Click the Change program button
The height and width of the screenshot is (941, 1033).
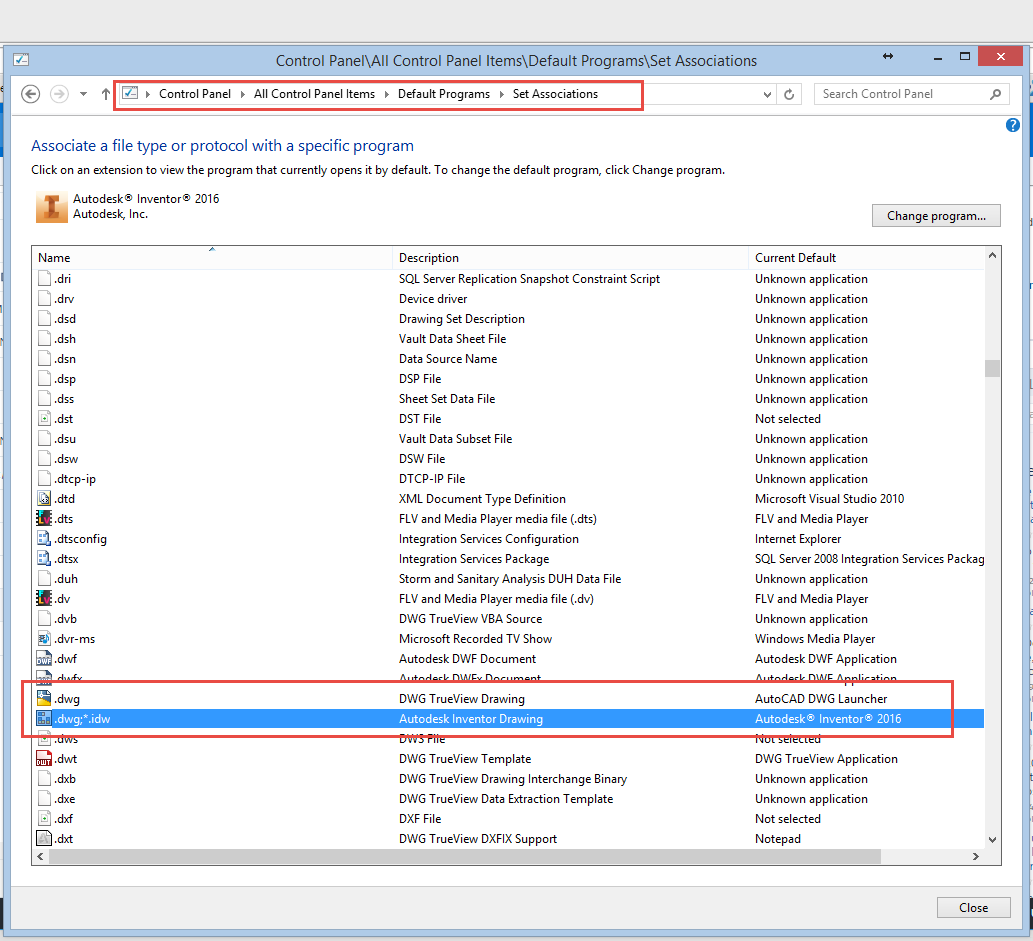[936, 215]
